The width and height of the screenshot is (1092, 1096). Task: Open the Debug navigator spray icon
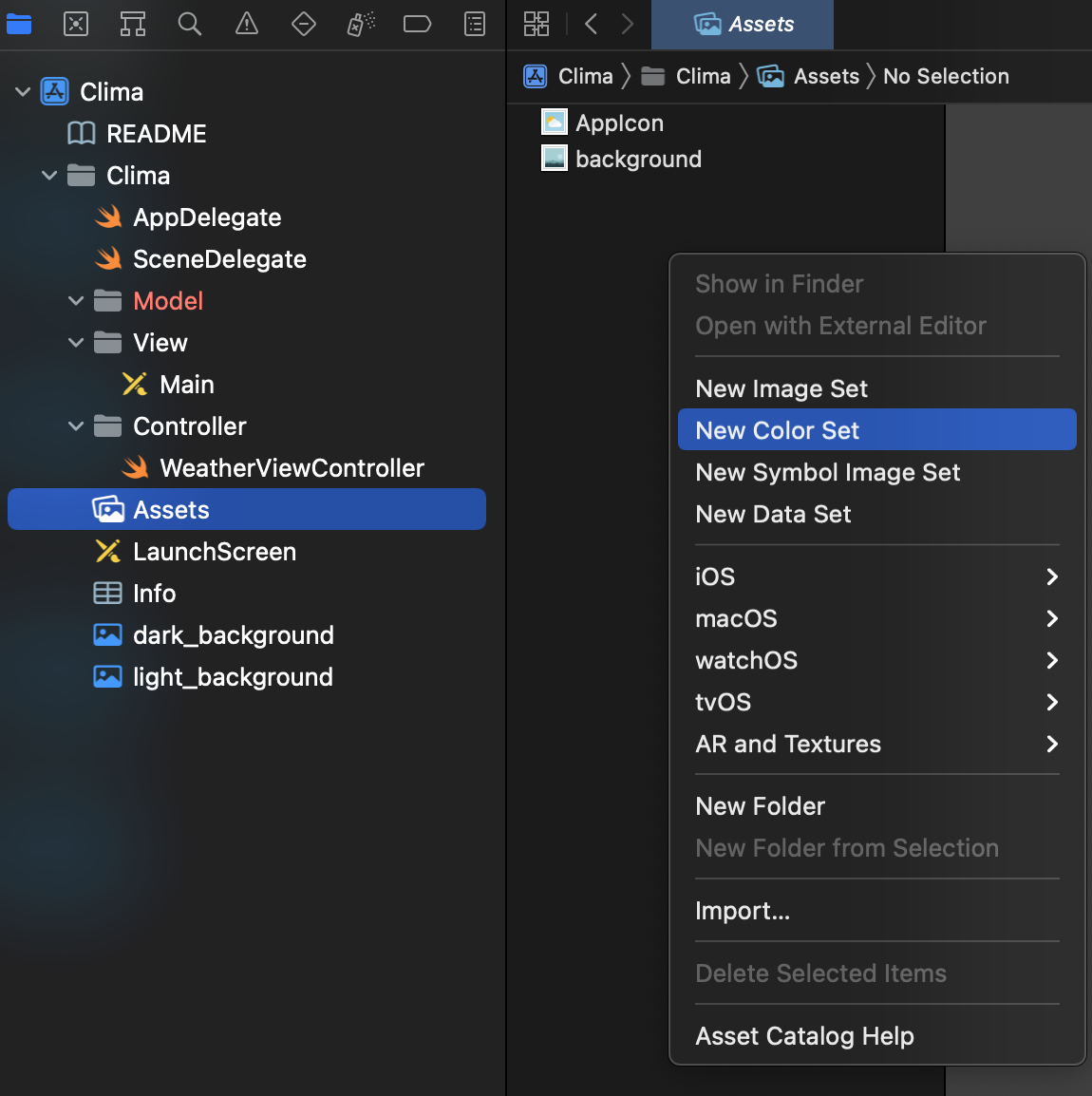361,25
